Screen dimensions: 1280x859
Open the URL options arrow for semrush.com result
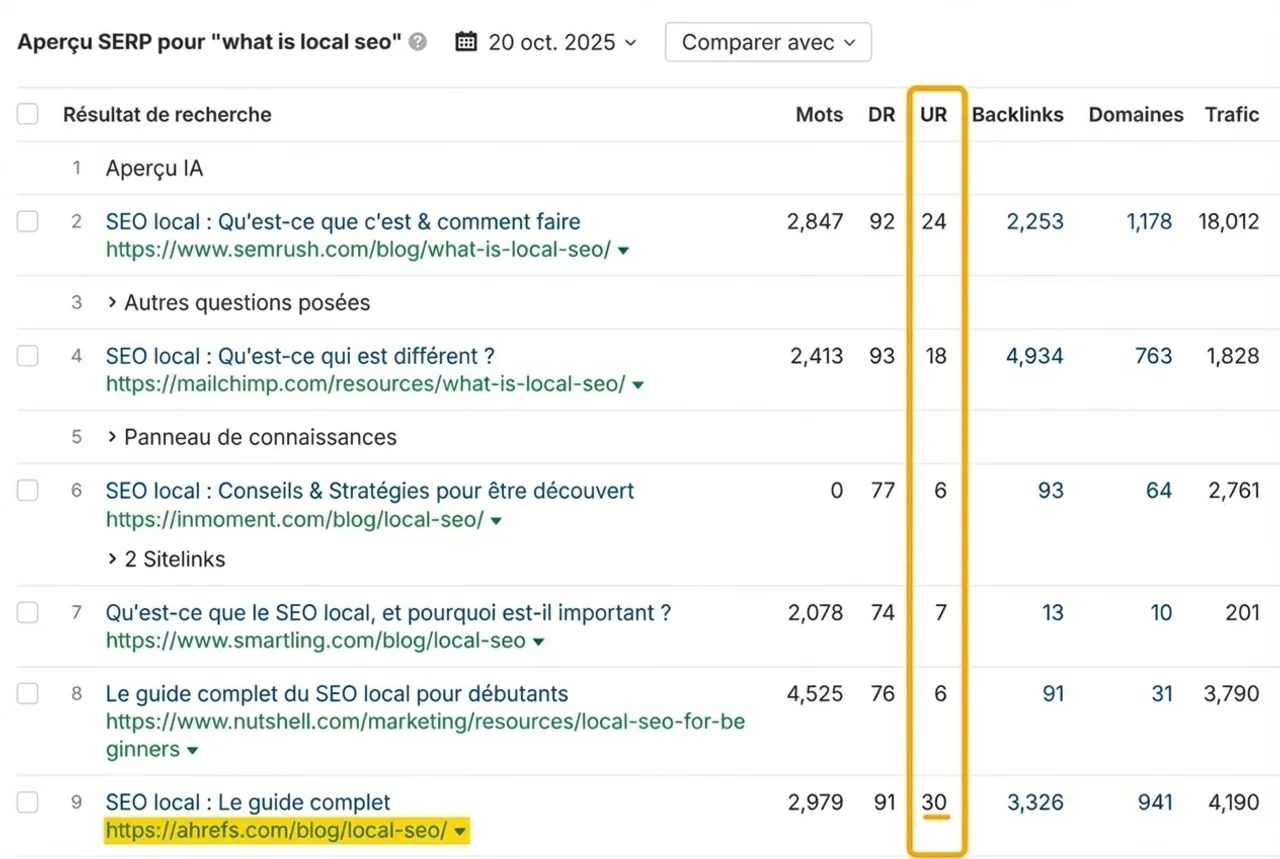(x=624, y=251)
